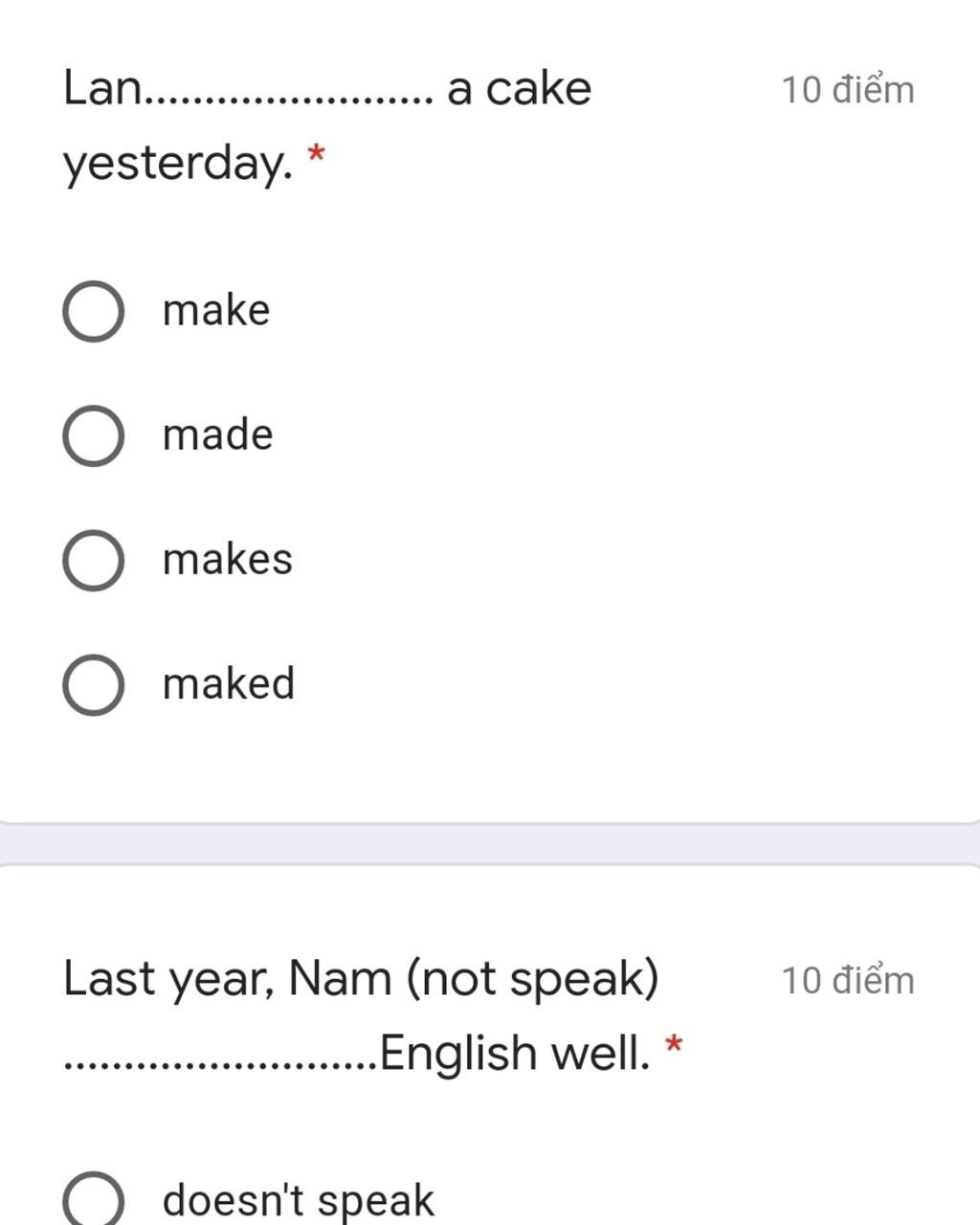Click the lavender gap between question cards
The image size is (980, 1225).
490,844
